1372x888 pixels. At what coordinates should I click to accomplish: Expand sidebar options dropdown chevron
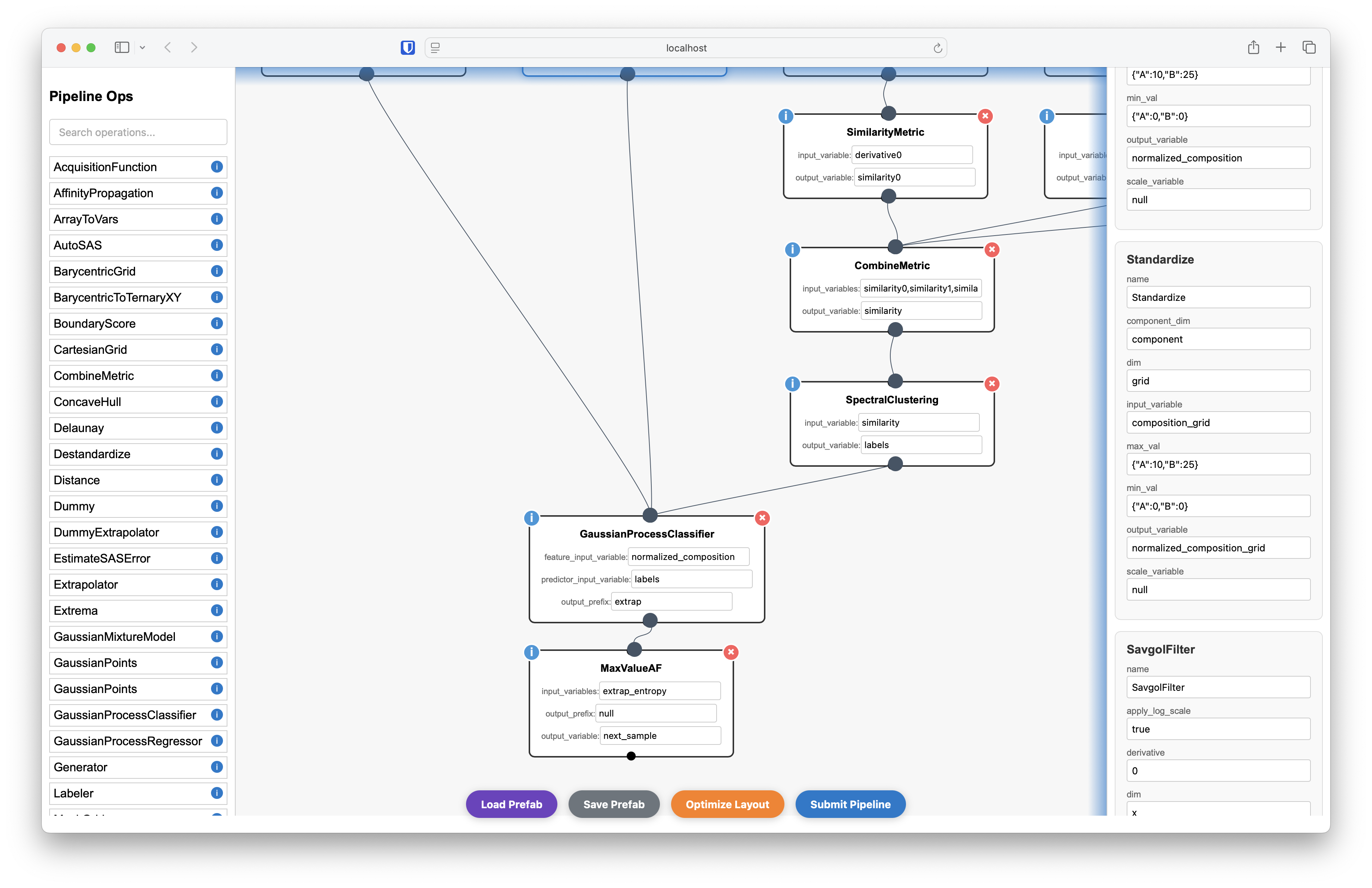tap(142, 48)
